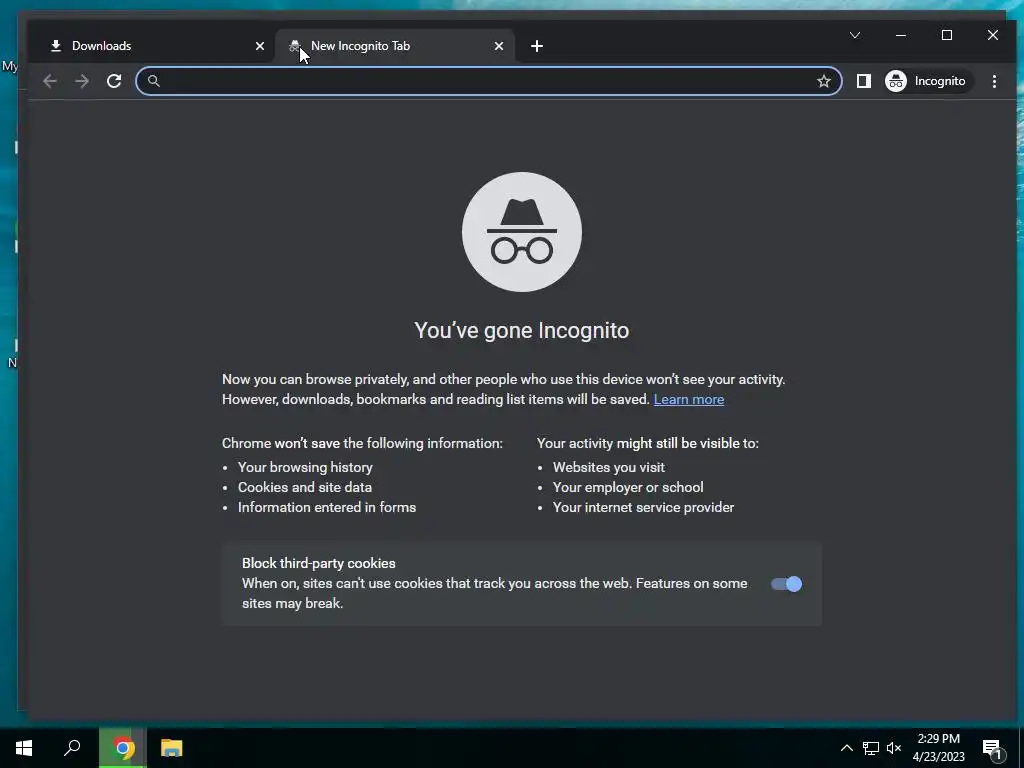This screenshot has width=1024, height=768.
Task: Open a new tab with plus button
Action: coord(537,46)
